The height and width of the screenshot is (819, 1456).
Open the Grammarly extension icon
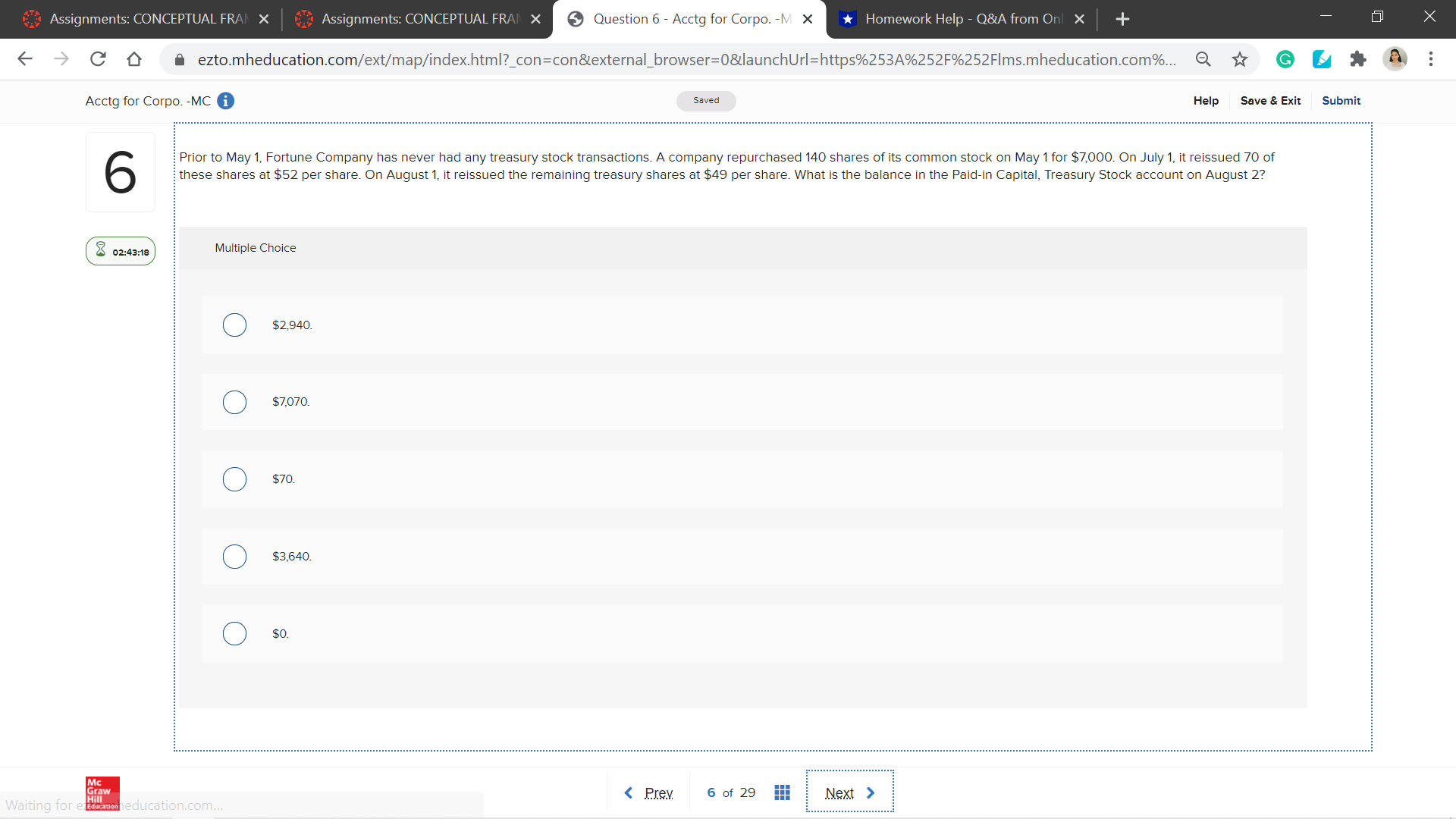pyautogui.click(x=1285, y=59)
